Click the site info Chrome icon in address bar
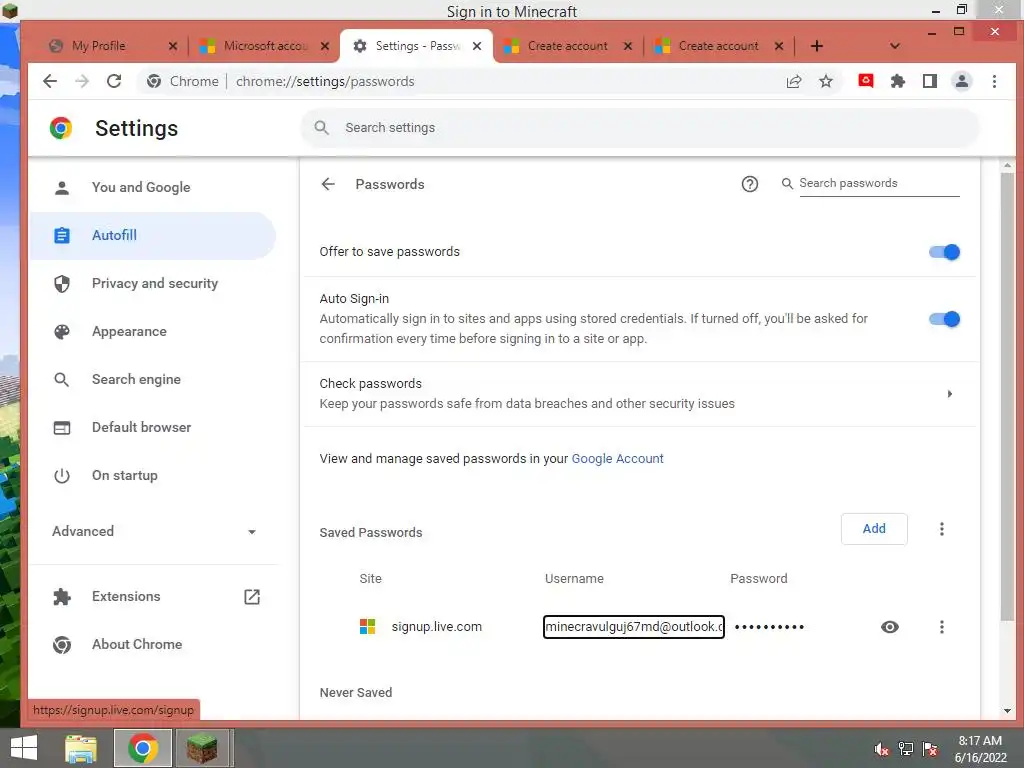Image resolution: width=1024 pixels, height=768 pixels. [154, 82]
